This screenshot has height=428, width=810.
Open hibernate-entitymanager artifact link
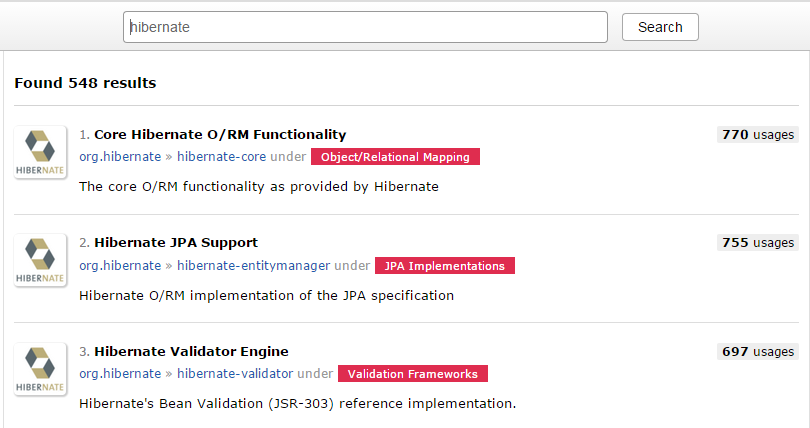[254, 265]
